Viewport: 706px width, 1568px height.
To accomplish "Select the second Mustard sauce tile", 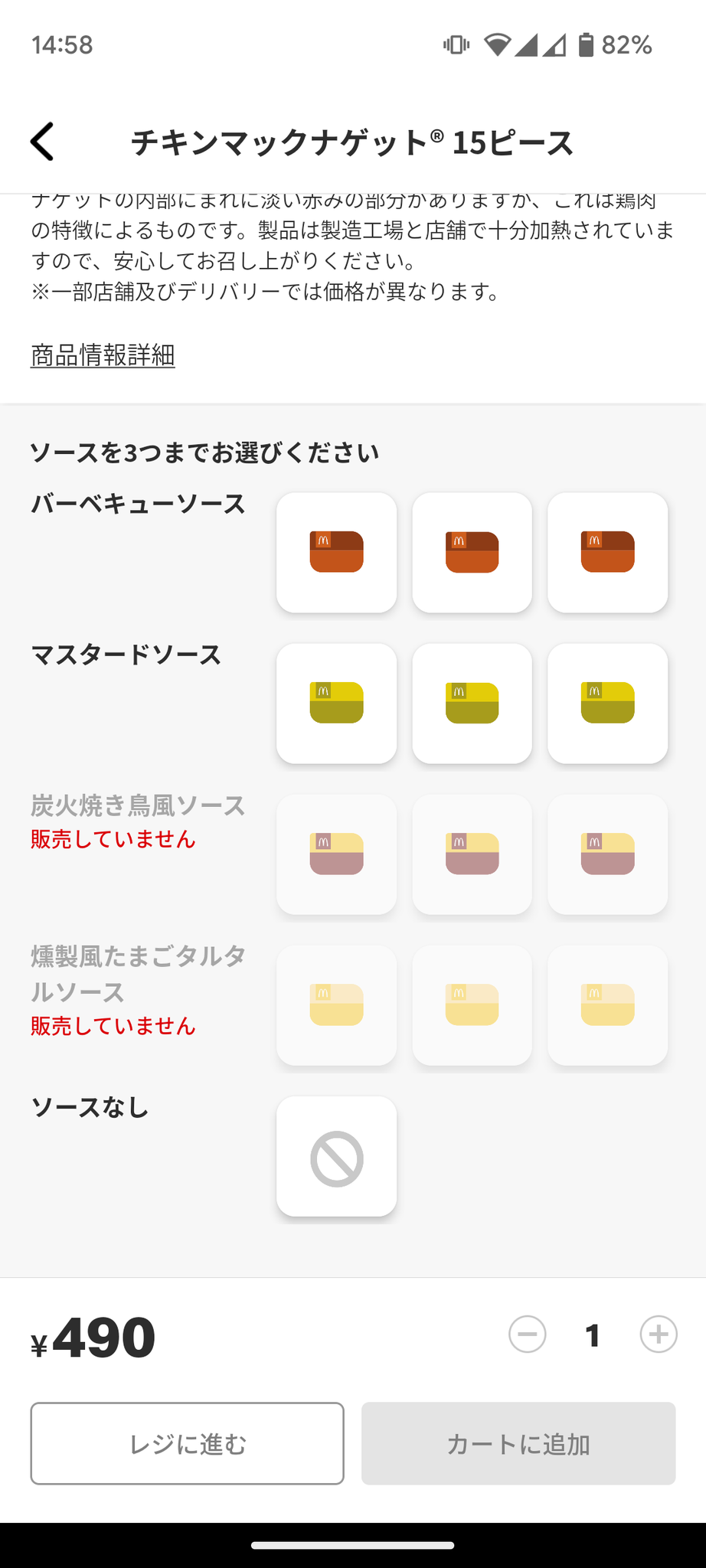I will click(x=472, y=703).
